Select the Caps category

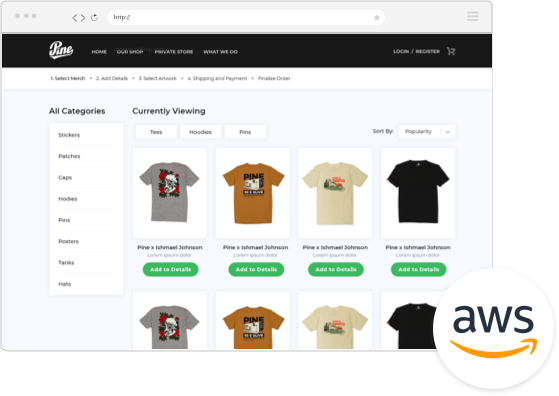pos(65,178)
